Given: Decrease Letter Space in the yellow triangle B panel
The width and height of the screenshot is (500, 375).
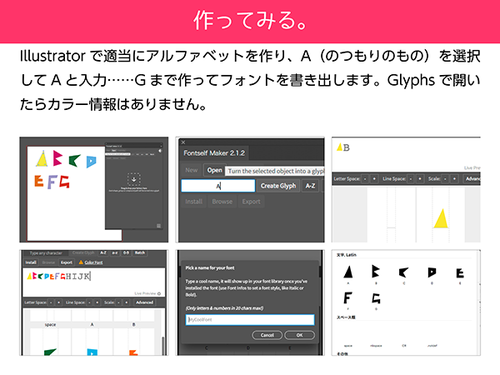Looking at the screenshot, I should [365, 179].
